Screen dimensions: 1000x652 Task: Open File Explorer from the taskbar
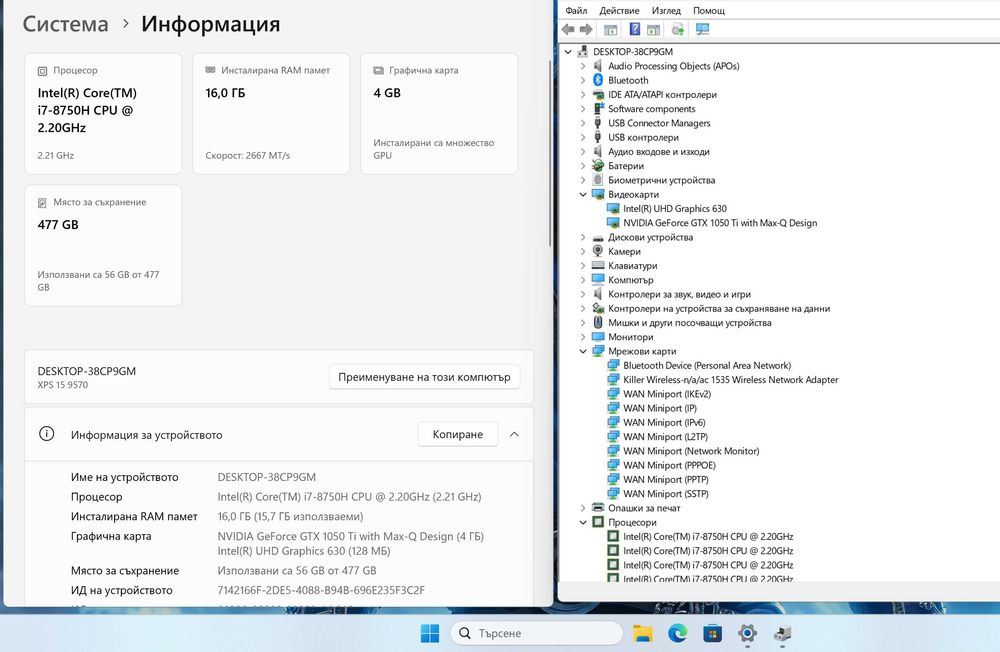tap(643, 633)
